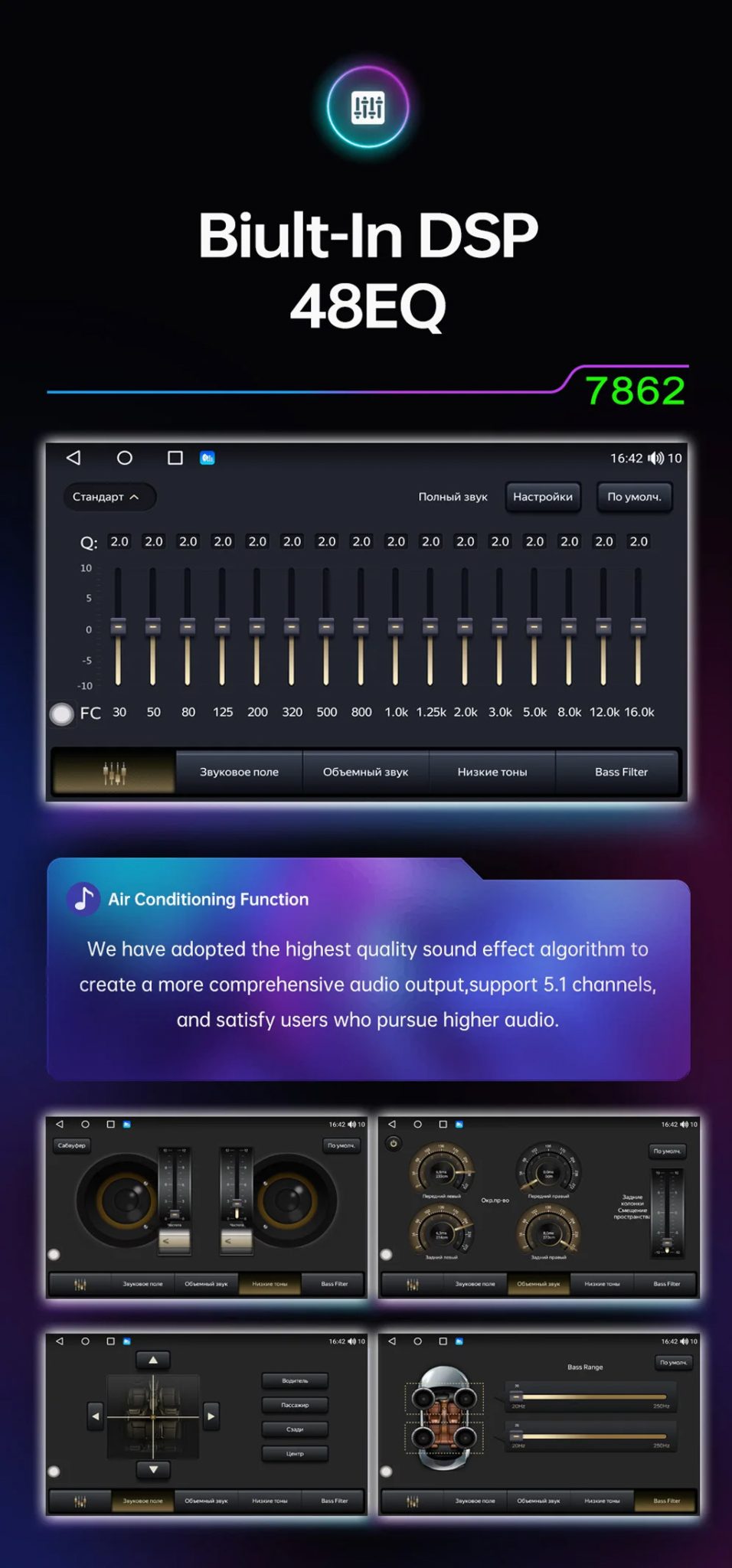Click По умолч. on the subwoofer screen

(341, 1145)
